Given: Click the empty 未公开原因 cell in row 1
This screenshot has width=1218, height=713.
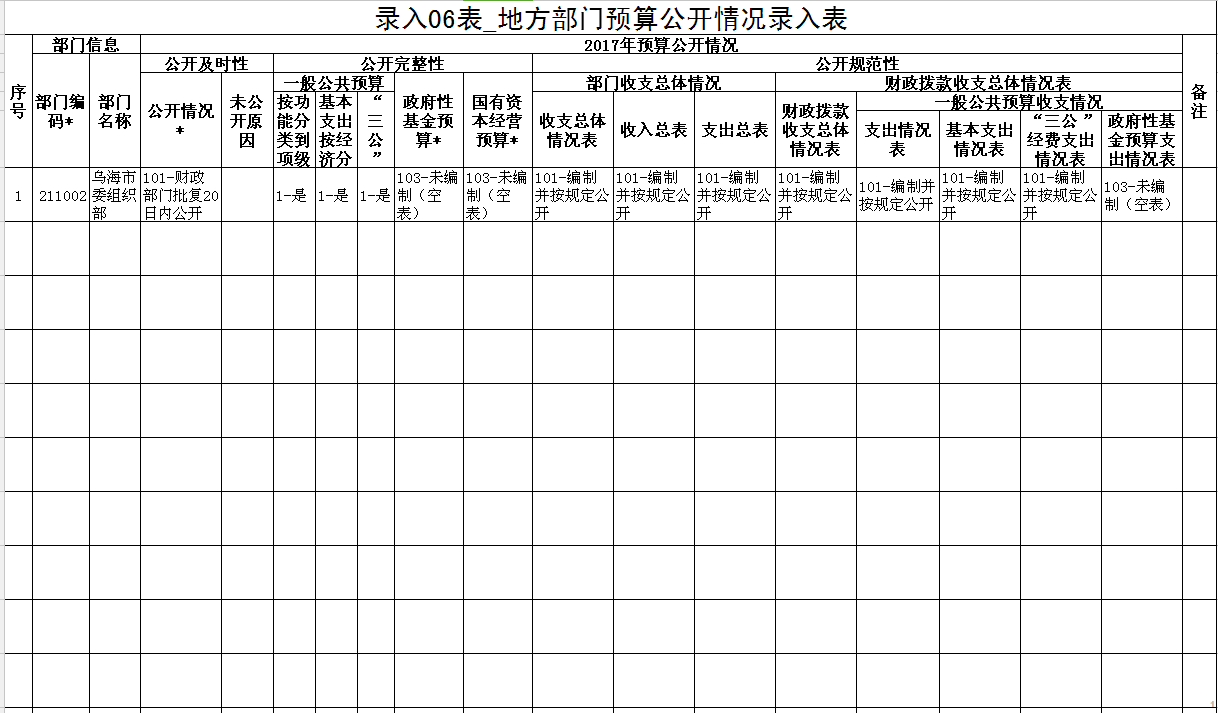Looking at the screenshot, I should point(247,195).
